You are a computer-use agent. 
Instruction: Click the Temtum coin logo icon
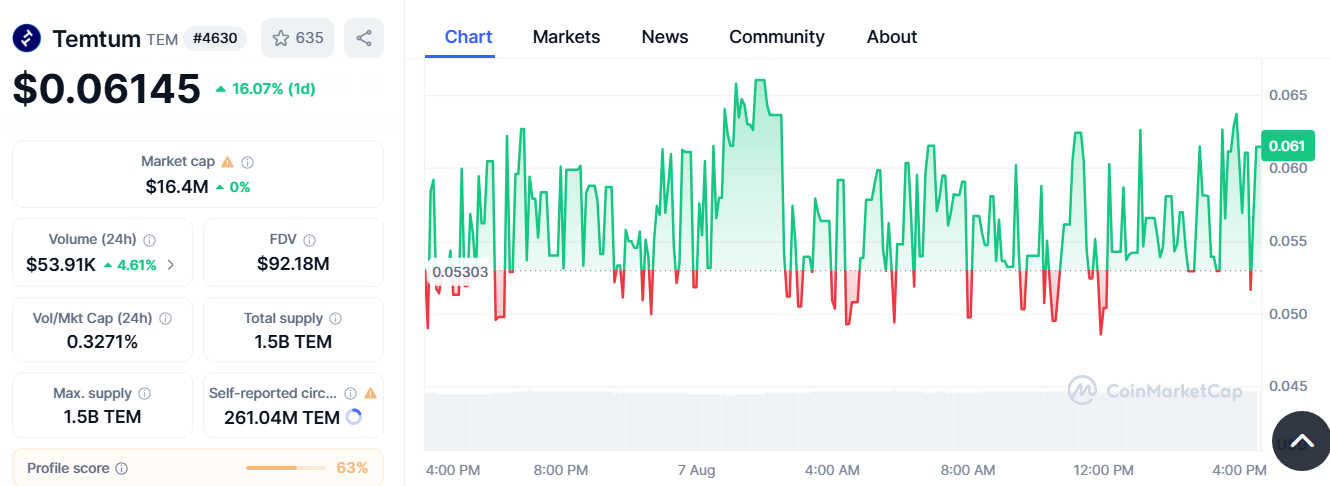(27, 38)
